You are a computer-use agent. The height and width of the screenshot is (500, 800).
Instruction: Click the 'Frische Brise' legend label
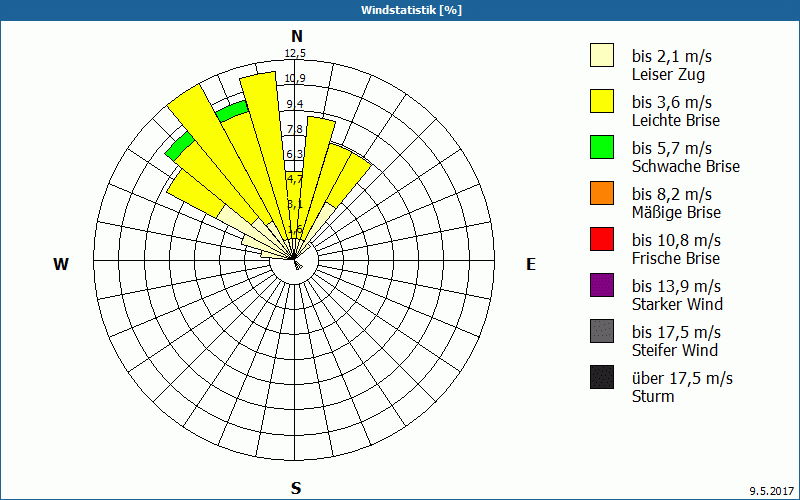tap(676, 258)
